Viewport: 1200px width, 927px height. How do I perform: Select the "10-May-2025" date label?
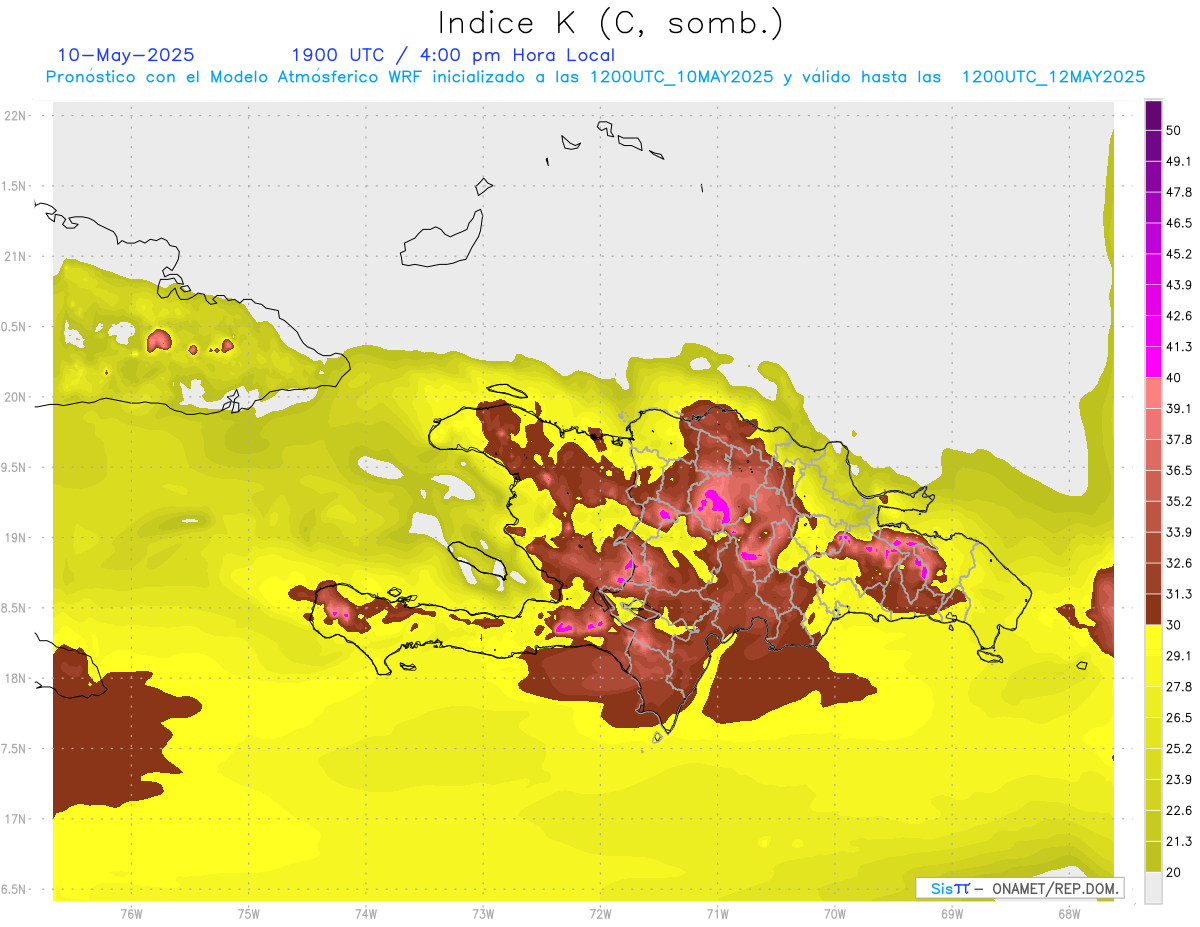(126, 55)
